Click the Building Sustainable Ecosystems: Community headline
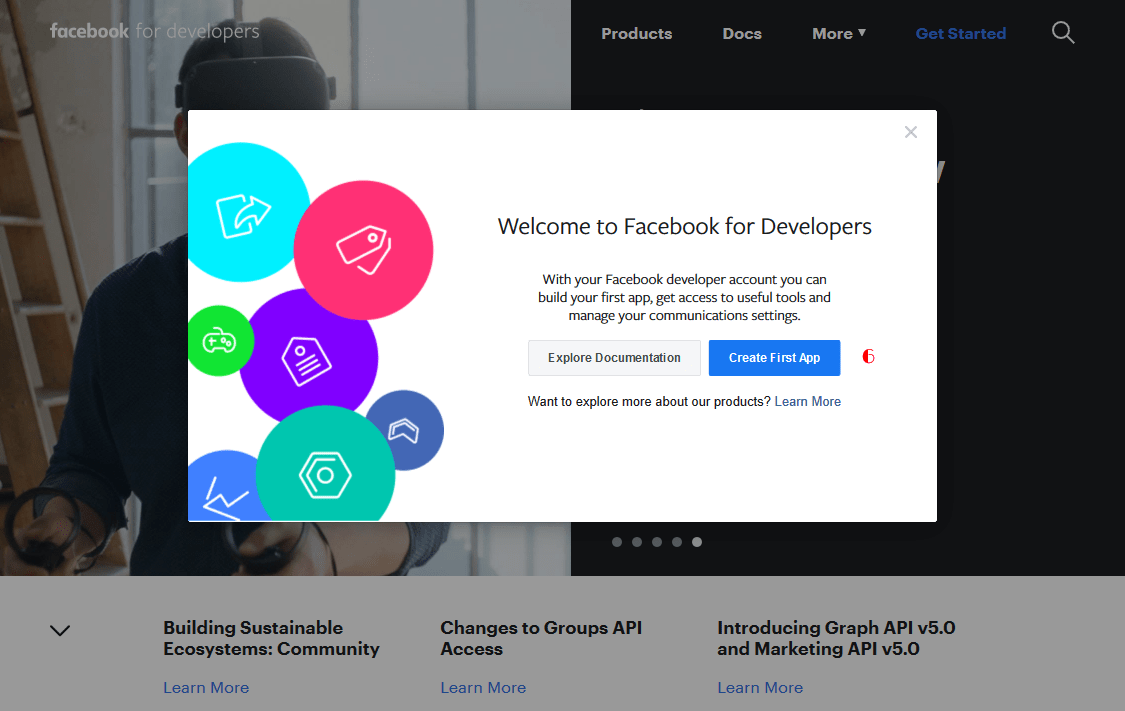Viewport: 1125px width, 711px height. (x=271, y=638)
